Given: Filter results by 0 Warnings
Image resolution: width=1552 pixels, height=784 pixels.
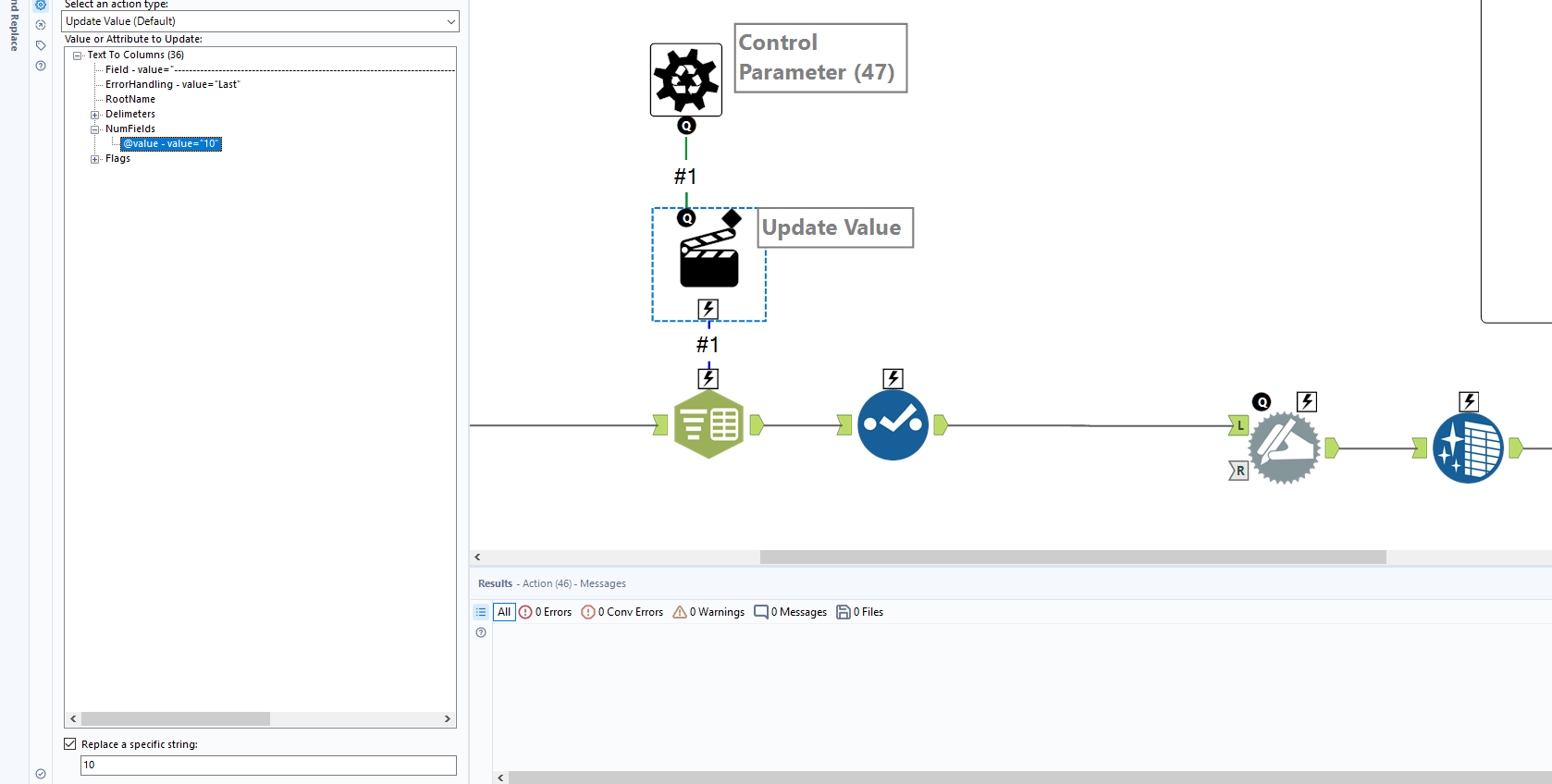Looking at the screenshot, I should pos(708,612).
